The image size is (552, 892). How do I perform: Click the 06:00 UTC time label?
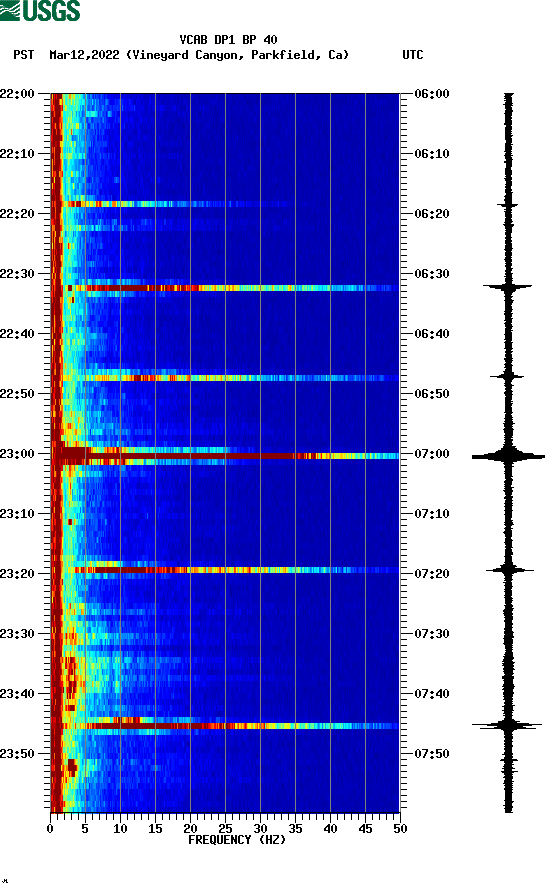tap(432, 94)
